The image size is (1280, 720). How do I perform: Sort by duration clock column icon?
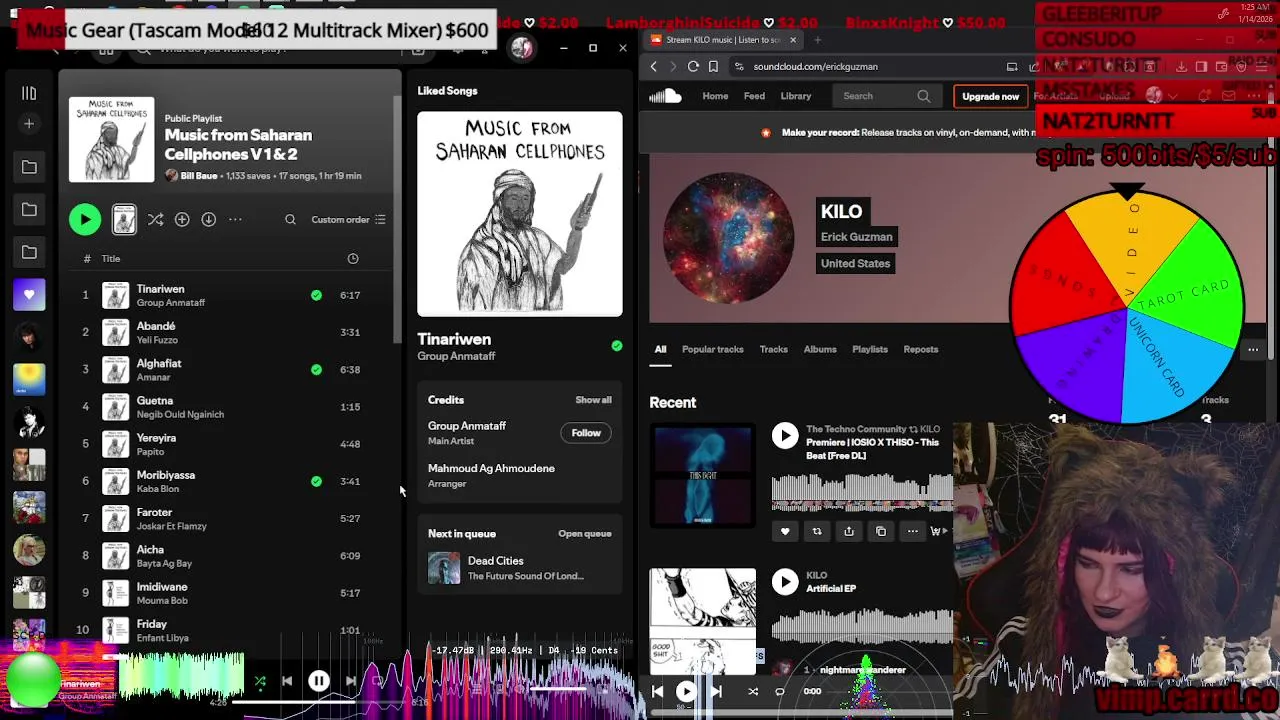click(353, 259)
